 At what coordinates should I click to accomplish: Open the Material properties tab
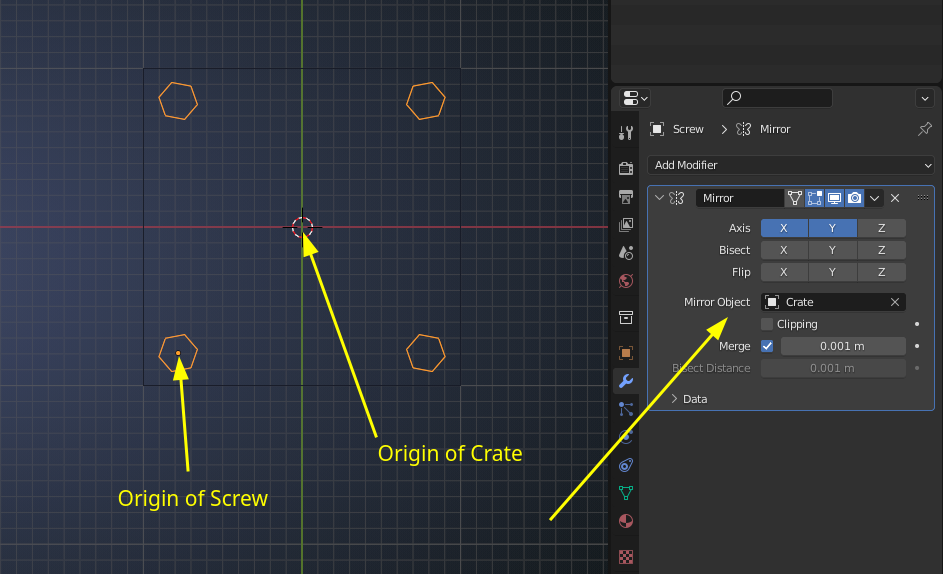(626, 521)
